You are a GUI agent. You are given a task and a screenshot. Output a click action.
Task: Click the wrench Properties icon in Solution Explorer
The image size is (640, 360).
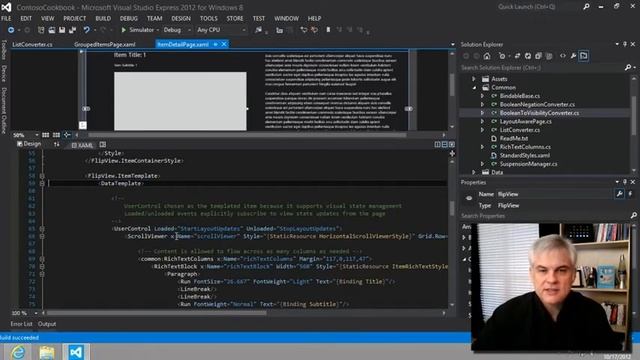click(573, 56)
